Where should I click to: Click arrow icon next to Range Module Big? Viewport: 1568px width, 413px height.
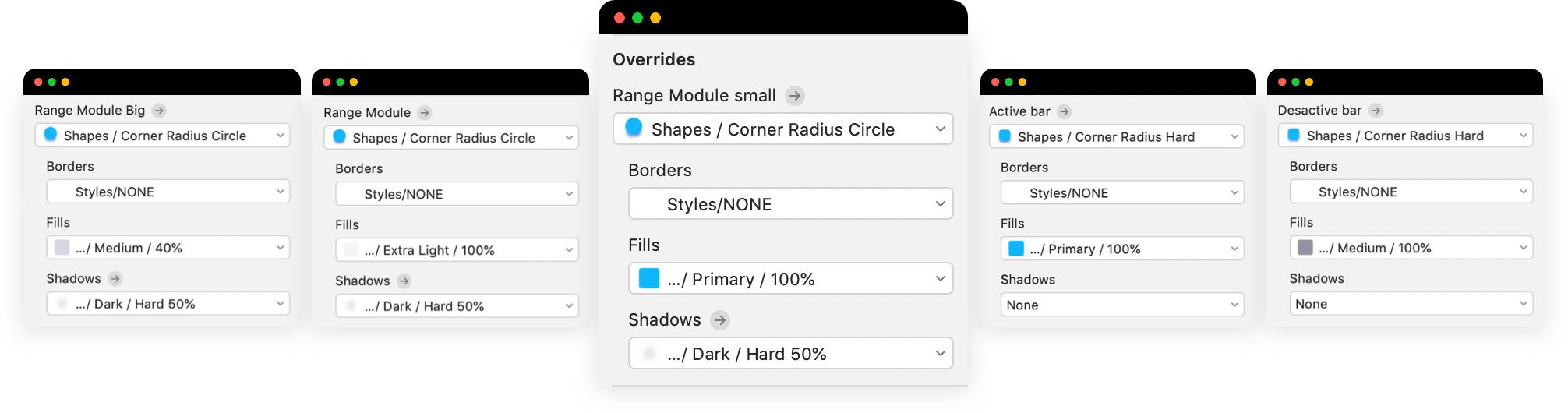(159, 111)
